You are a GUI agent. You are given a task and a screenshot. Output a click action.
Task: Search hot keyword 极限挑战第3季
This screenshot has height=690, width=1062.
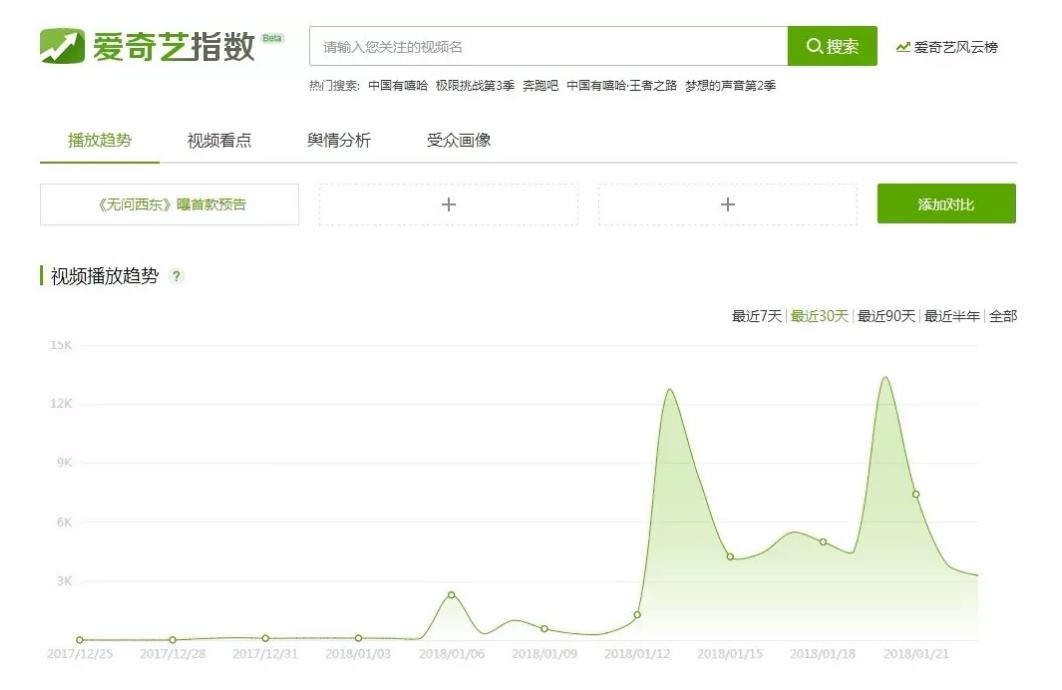coord(475,85)
